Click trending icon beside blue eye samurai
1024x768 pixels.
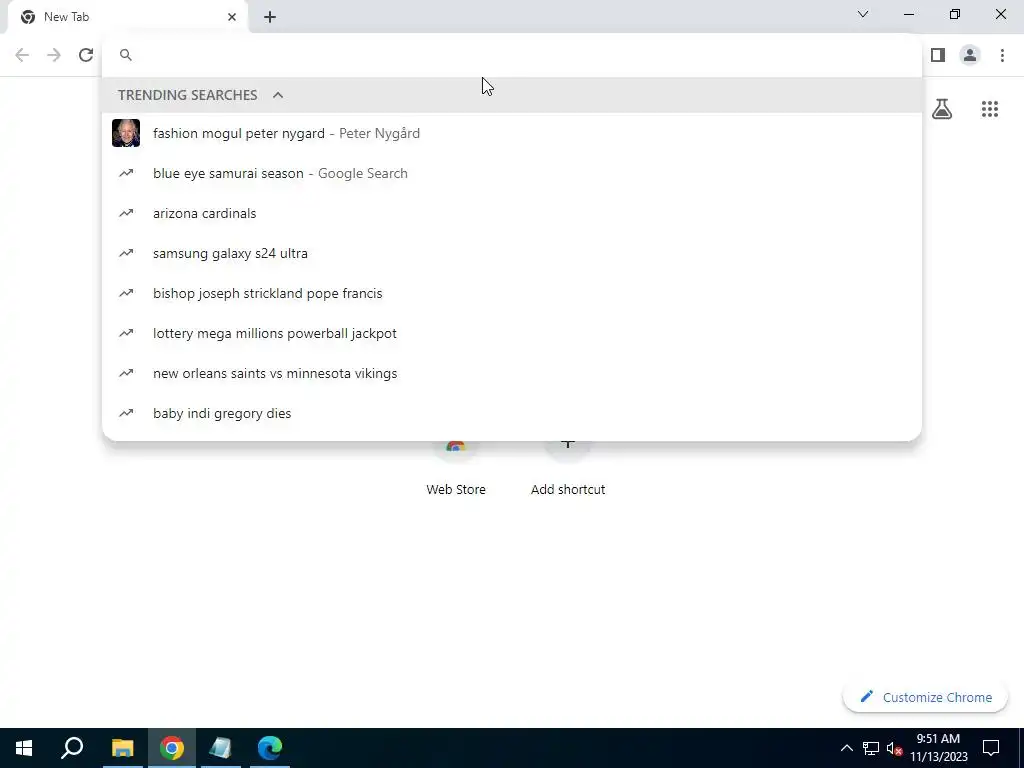tap(126, 173)
